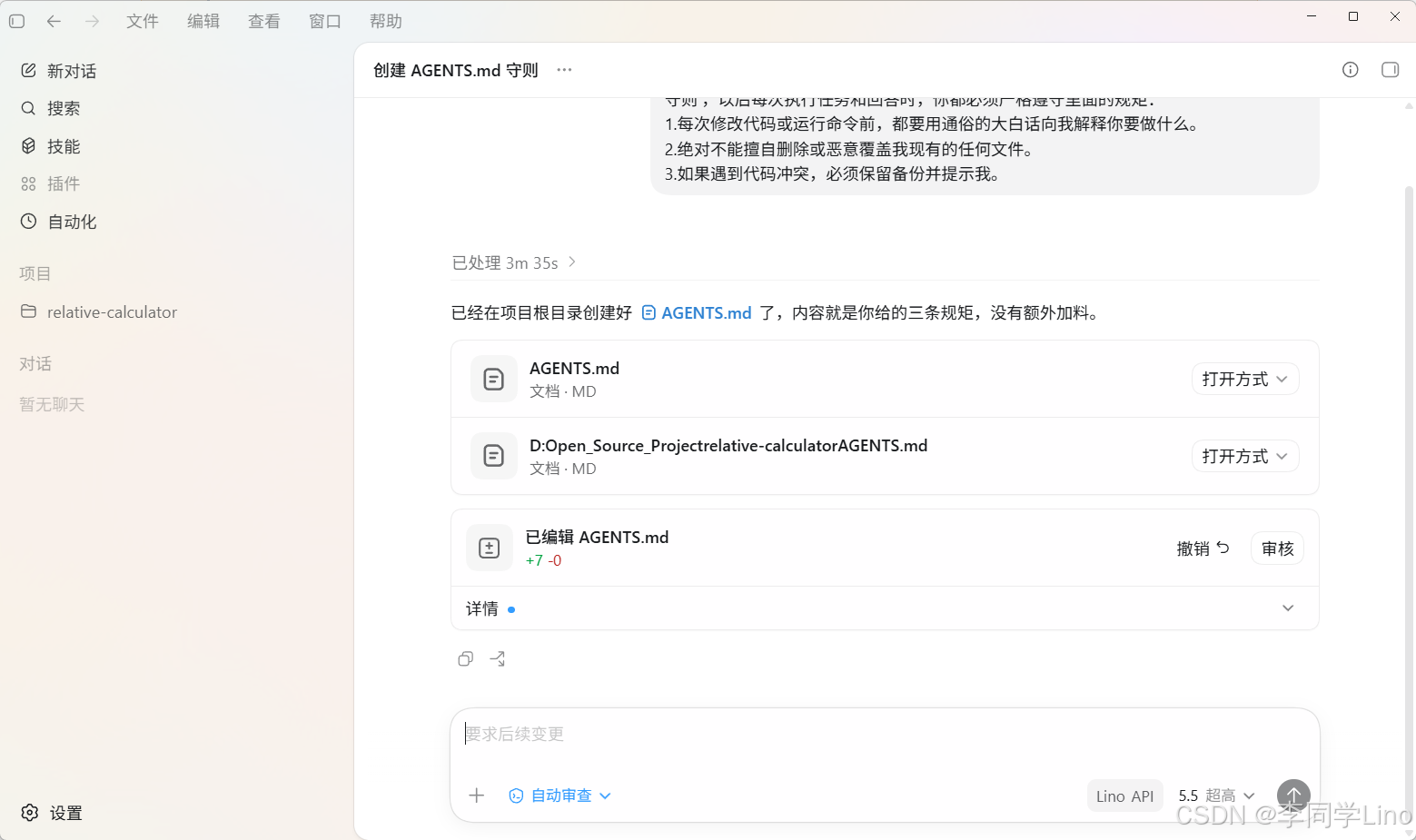Open the inline AGENTS.md link
This screenshot has height=840, width=1416.
point(697,312)
